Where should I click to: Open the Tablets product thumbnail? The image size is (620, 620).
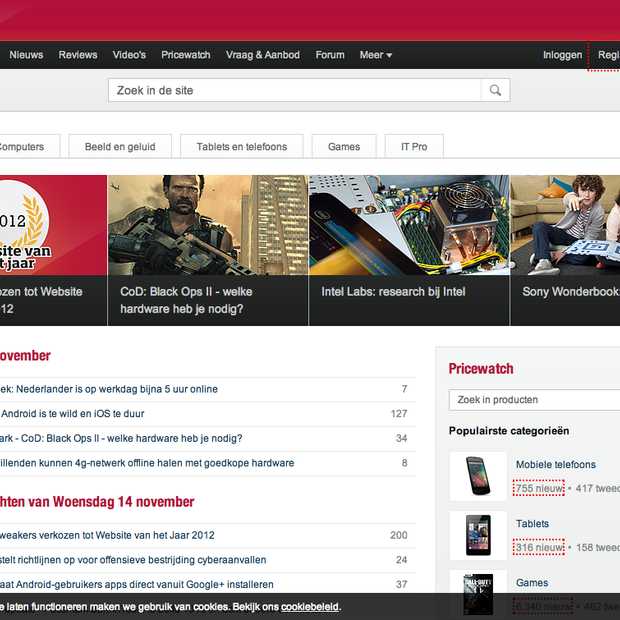pos(478,535)
